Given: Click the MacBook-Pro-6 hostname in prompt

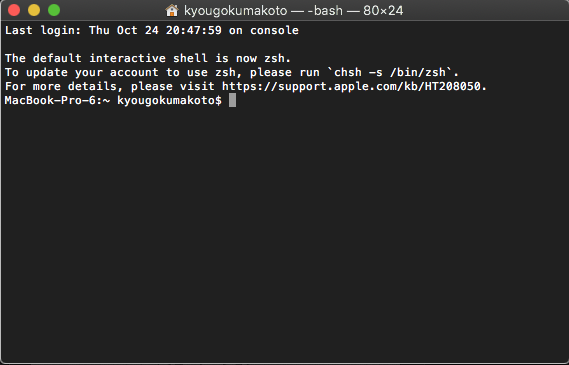Looking at the screenshot, I should (50, 101).
